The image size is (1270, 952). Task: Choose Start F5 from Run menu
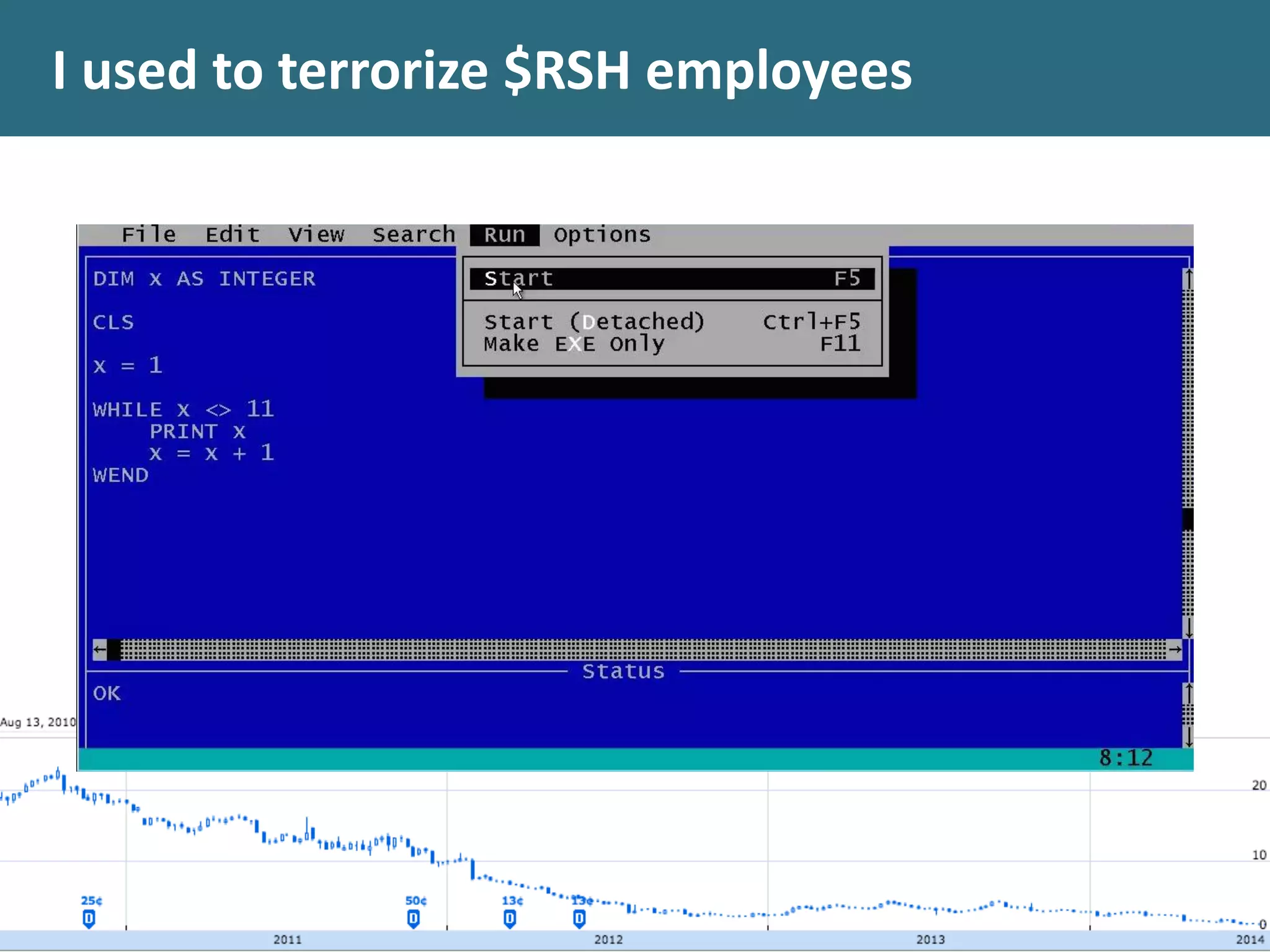pos(672,279)
